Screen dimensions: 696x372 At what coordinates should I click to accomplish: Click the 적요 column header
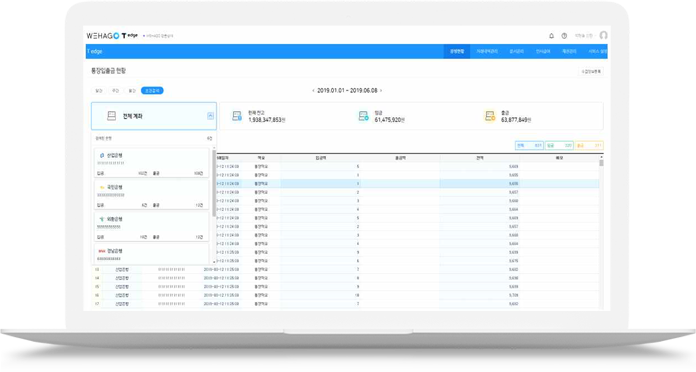point(261,158)
